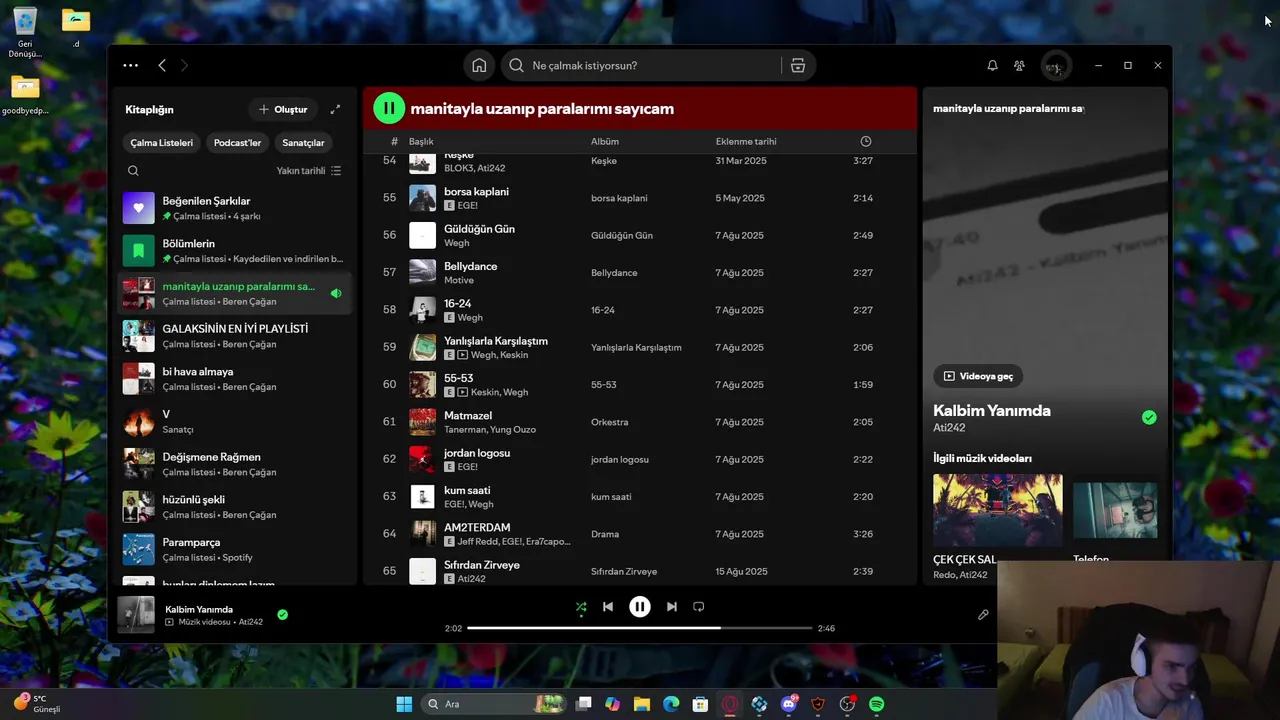Open the profile avatar menu
This screenshot has width=1280, height=720.
coord(1054,66)
